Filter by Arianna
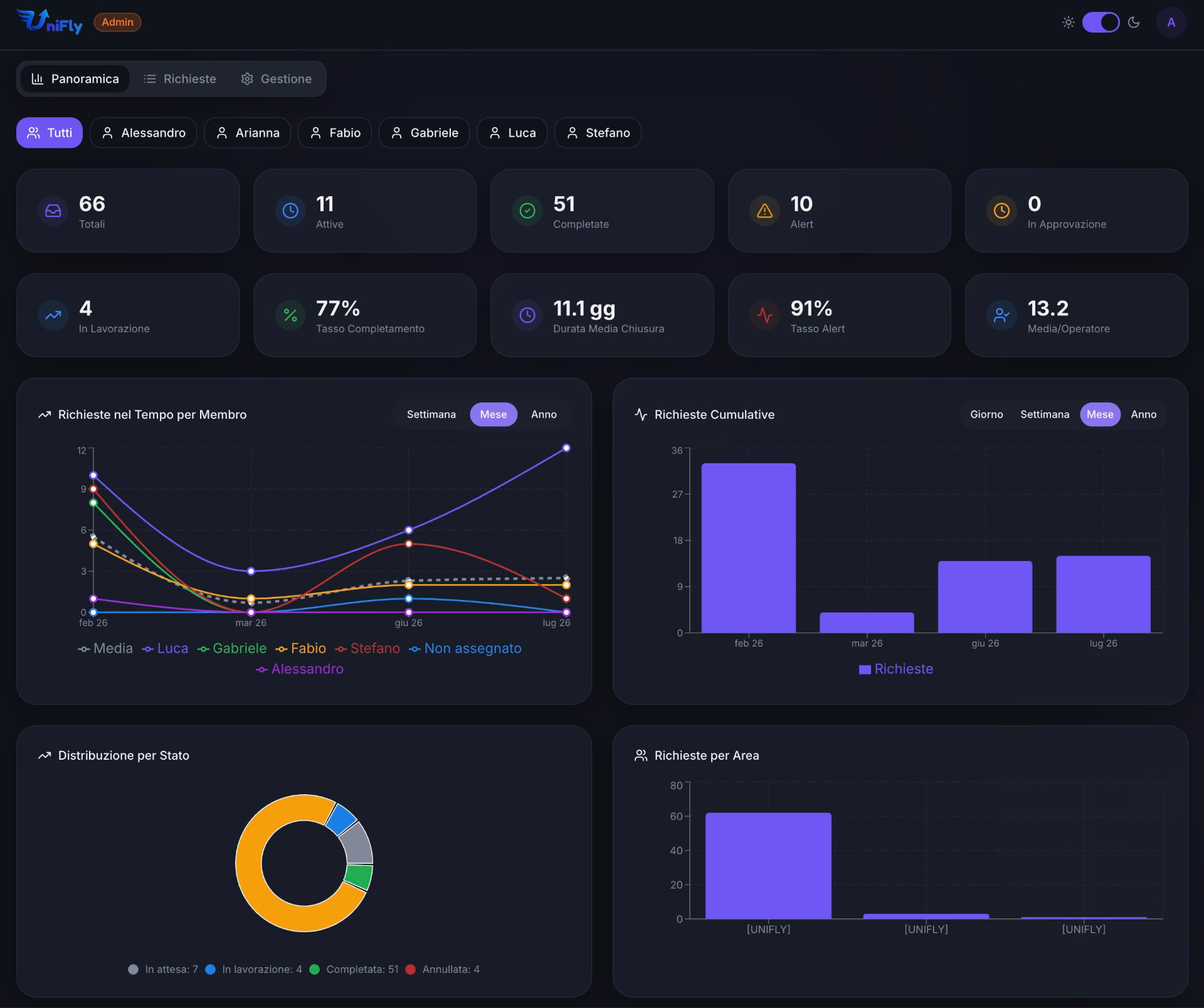Image resolution: width=1204 pixels, height=1008 pixels. (x=248, y=133)
